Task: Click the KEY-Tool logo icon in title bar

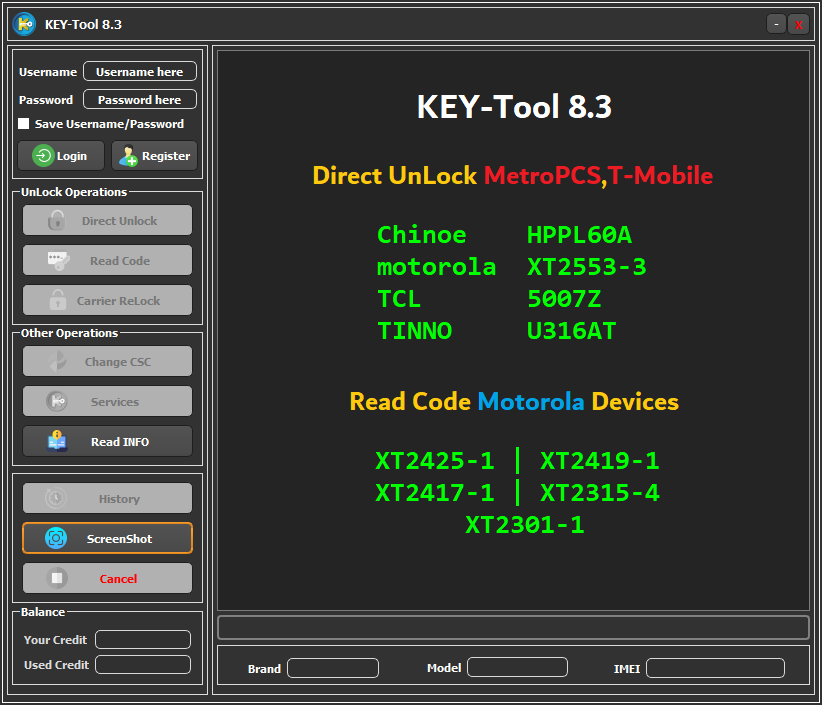Action: (24, 24)
